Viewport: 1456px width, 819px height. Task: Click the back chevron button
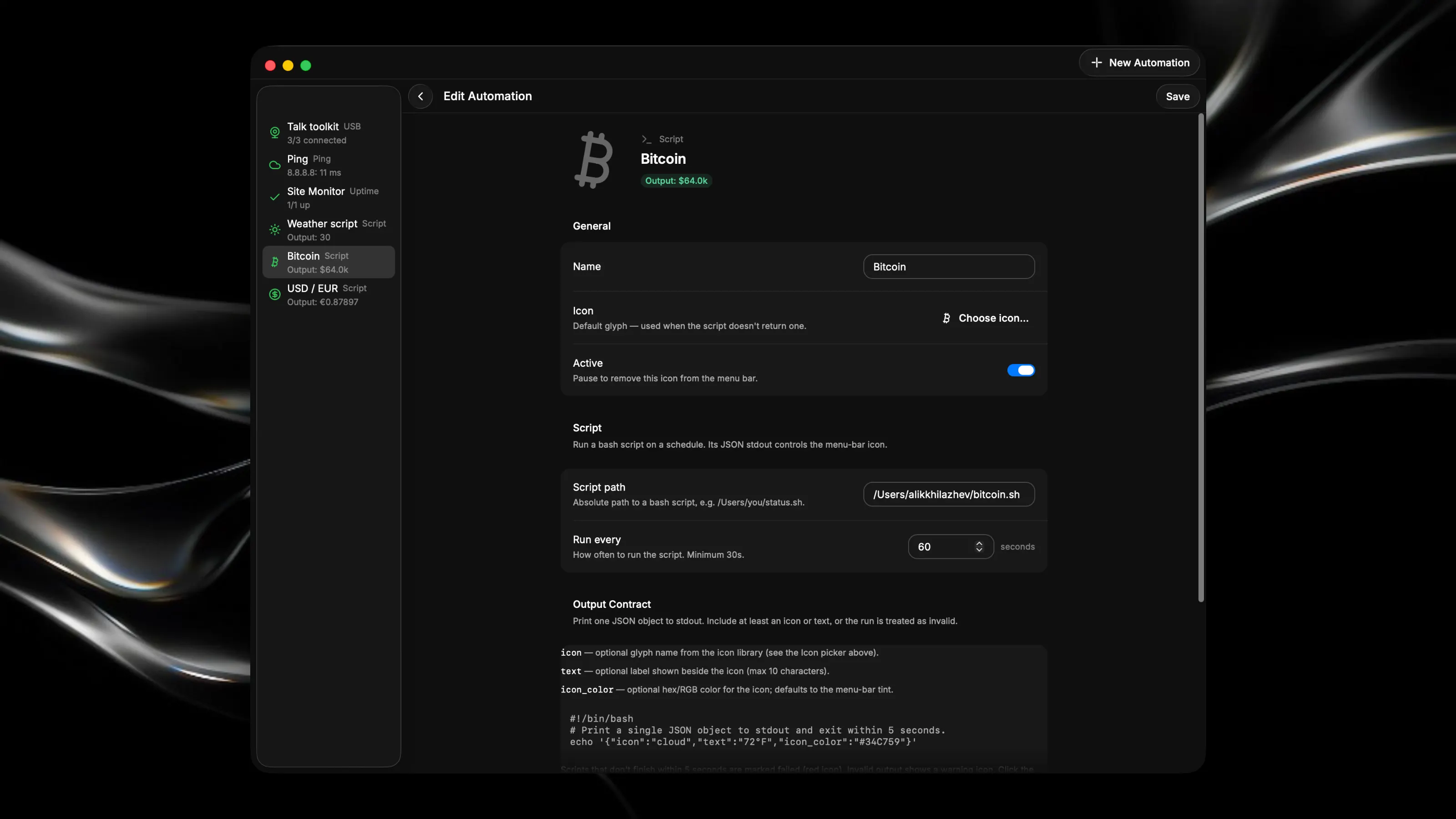pos(420,96)
